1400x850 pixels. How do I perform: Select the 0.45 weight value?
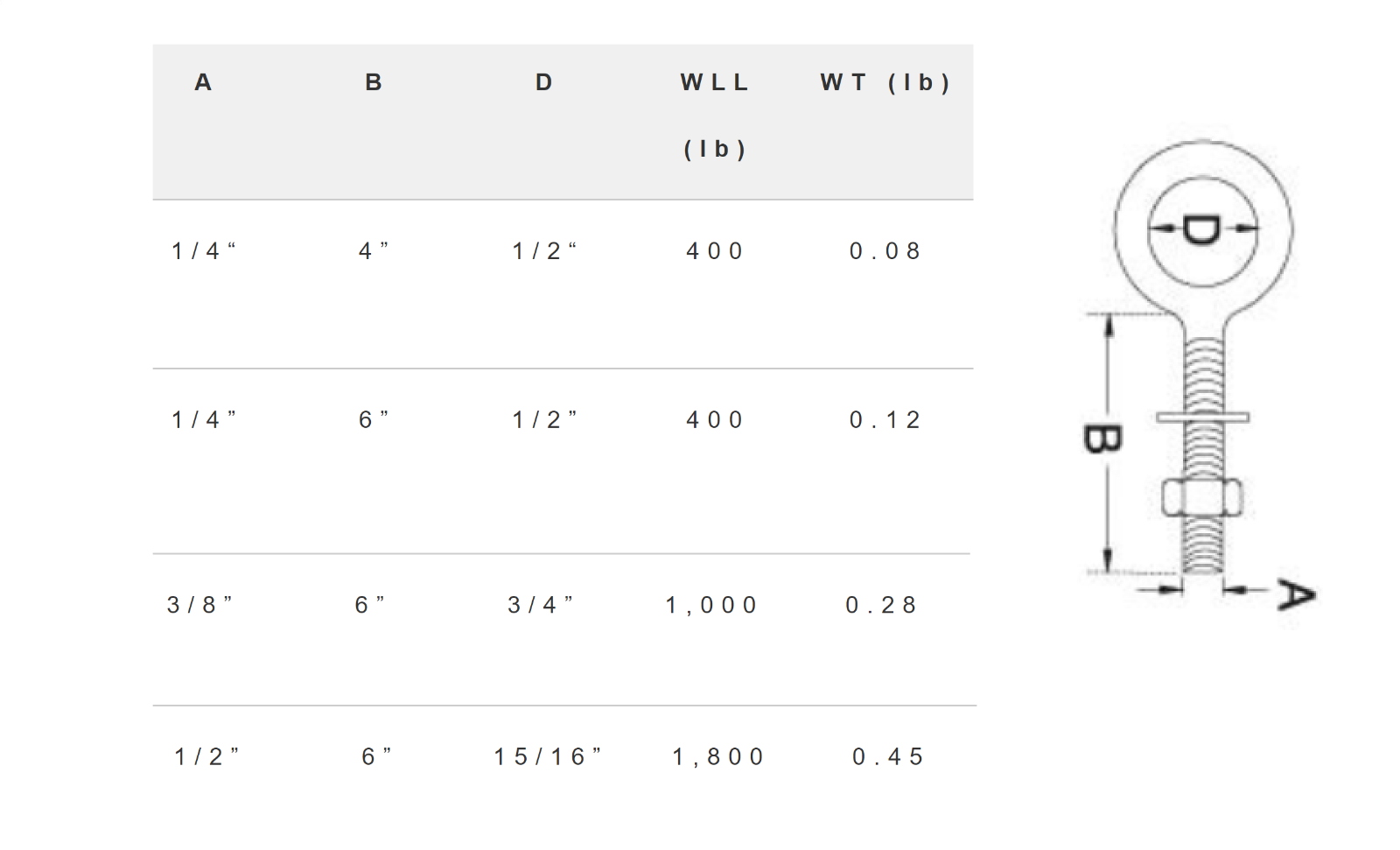tap(889, 756)
